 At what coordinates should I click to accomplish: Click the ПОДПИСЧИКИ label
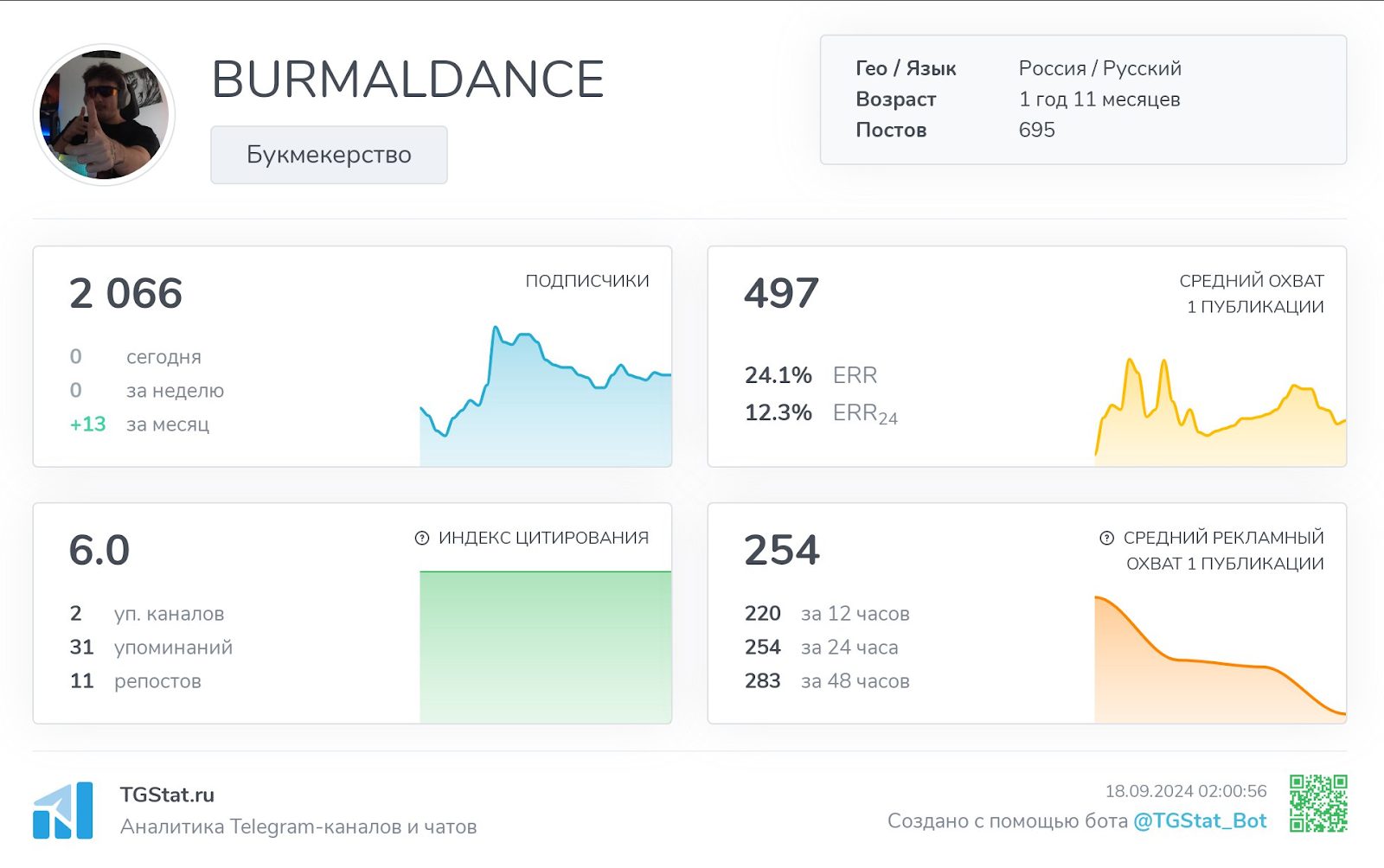(587, 281)
